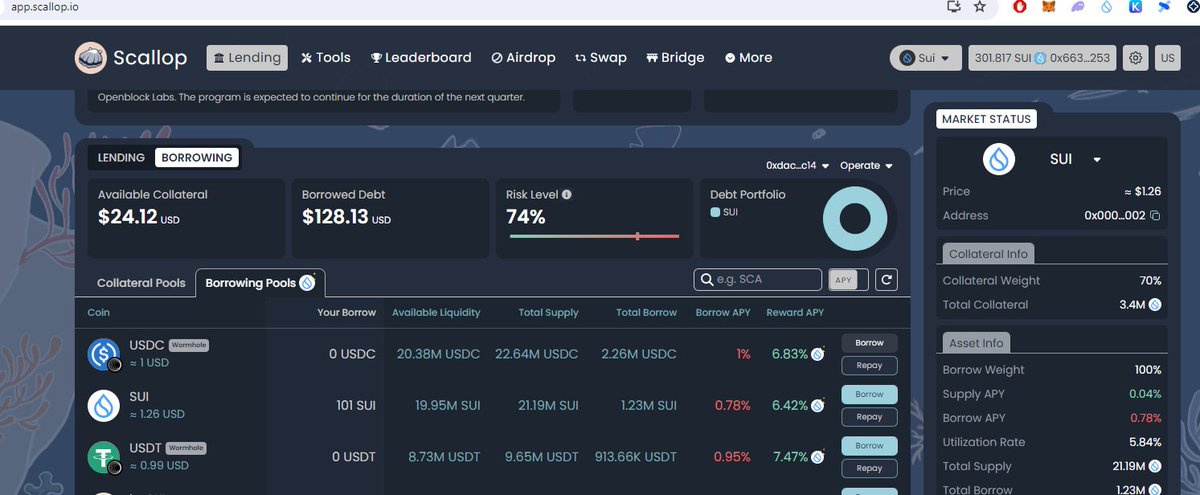Select the Borrowing Pools tab
This screenshot has width=1200, height=495.
[x=260, y=283]
